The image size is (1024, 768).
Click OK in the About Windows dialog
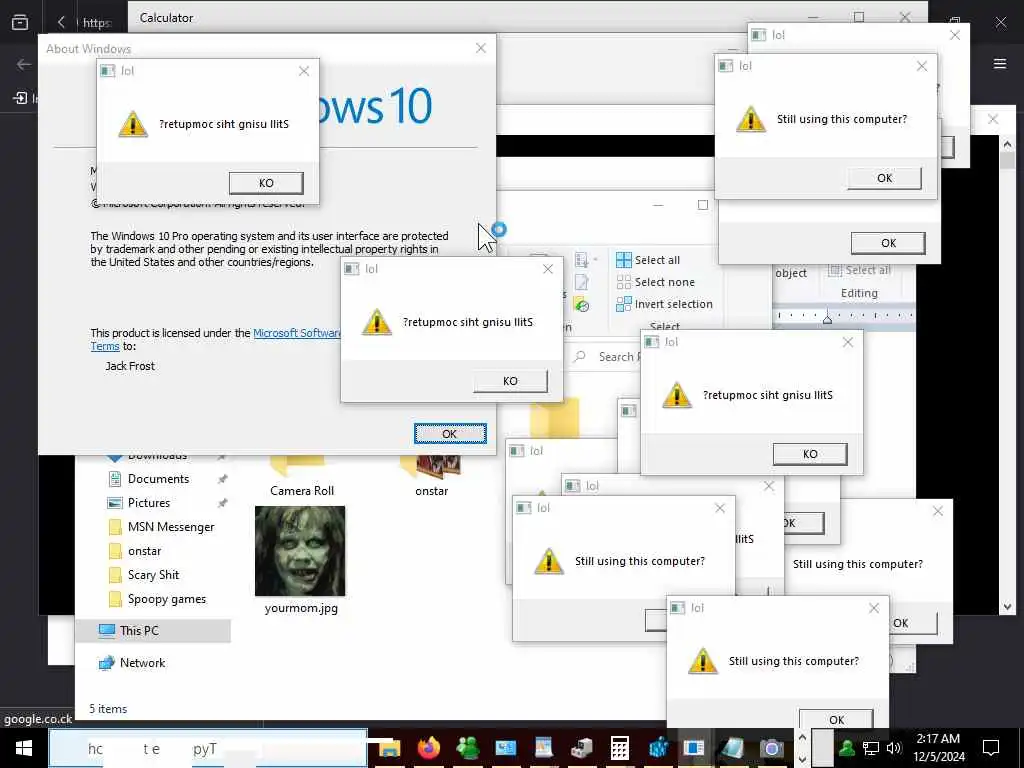pos(450,434)
